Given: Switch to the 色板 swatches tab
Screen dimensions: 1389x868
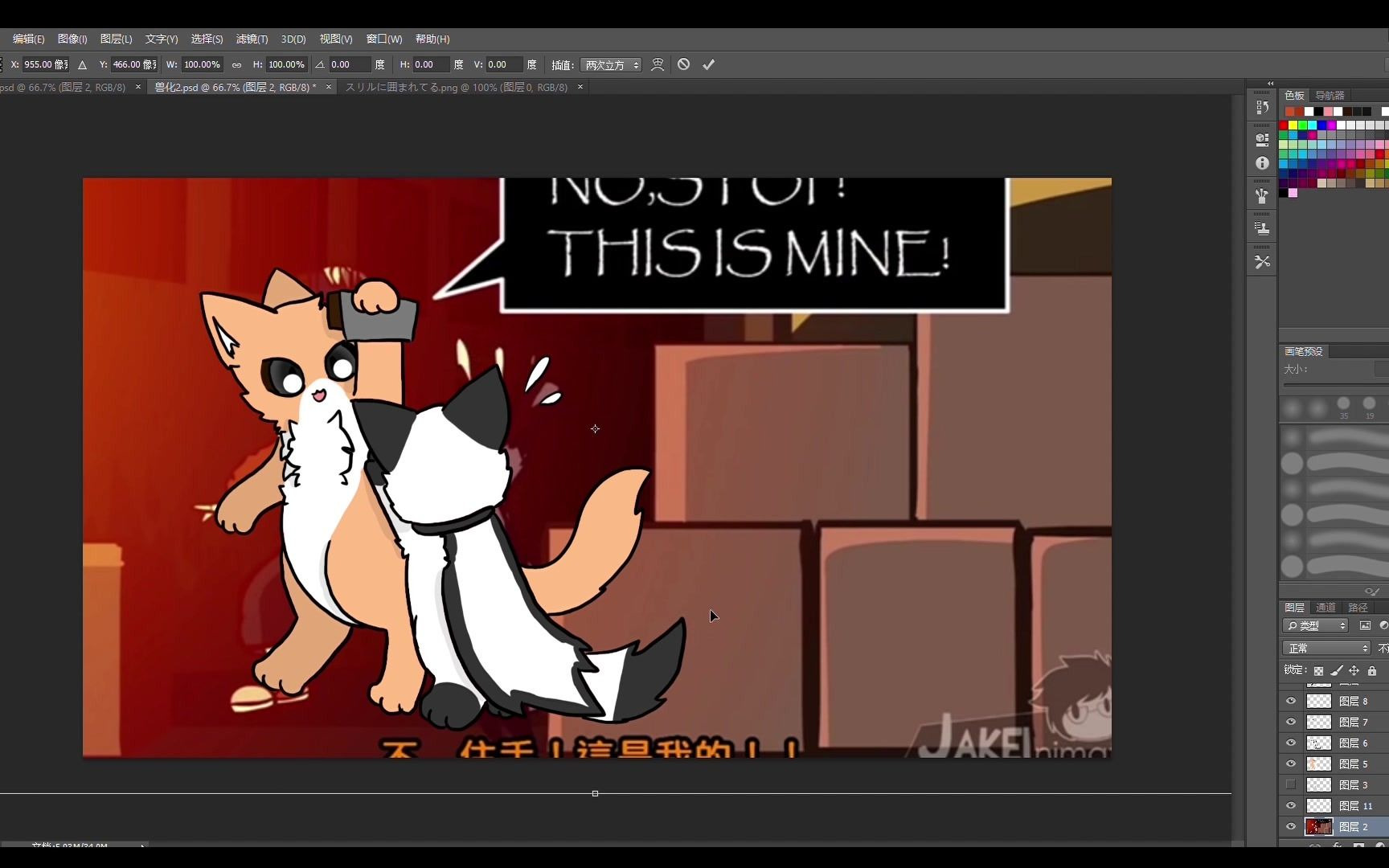Looking at the screenshot, I should click(x=1294, y=95).
